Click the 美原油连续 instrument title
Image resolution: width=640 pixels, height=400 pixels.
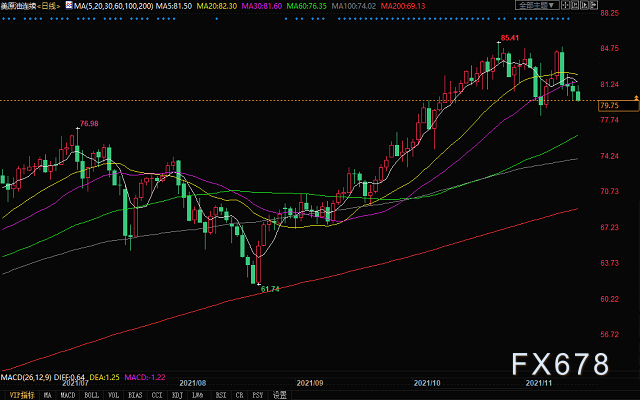click(x=18, y=6)
